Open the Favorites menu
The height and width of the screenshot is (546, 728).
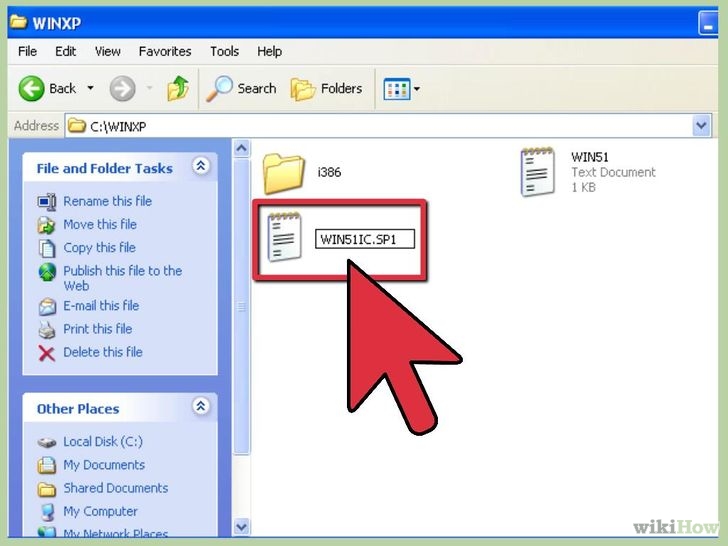(x=165, y=51)
